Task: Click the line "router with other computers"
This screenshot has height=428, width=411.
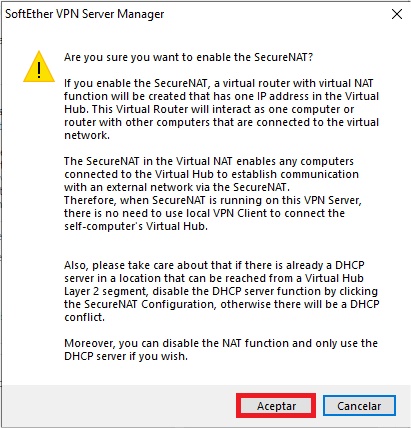Action: click(221, 122)
